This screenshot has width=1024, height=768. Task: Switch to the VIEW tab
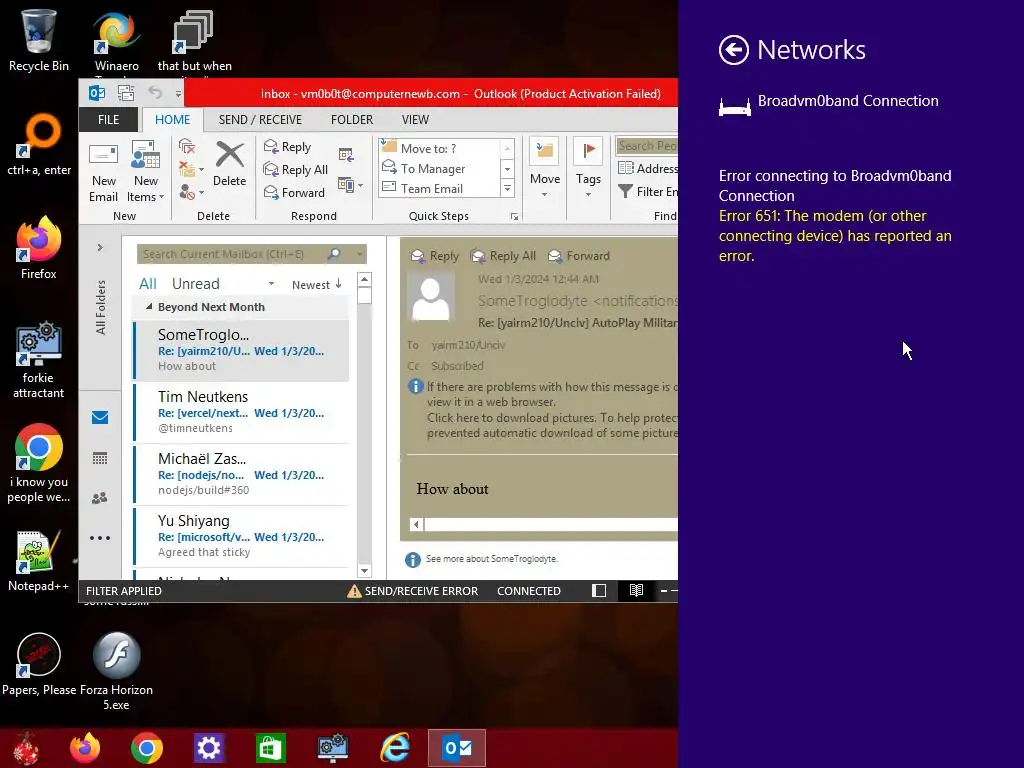pos(415,120)
